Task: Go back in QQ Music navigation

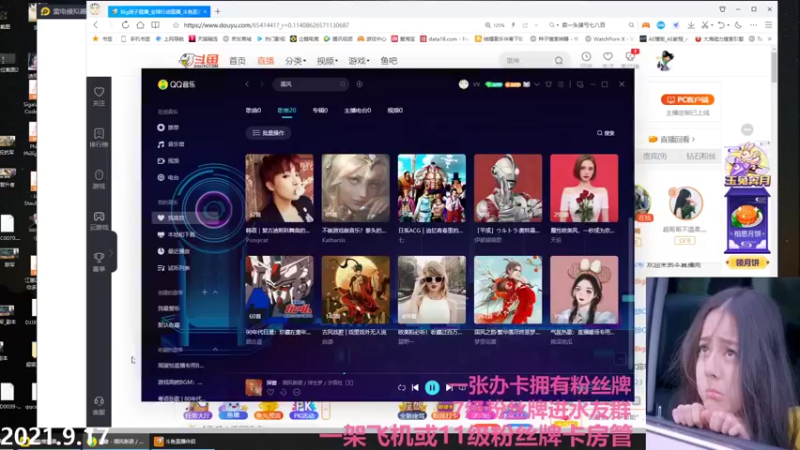Action: [x=247, y=84]
